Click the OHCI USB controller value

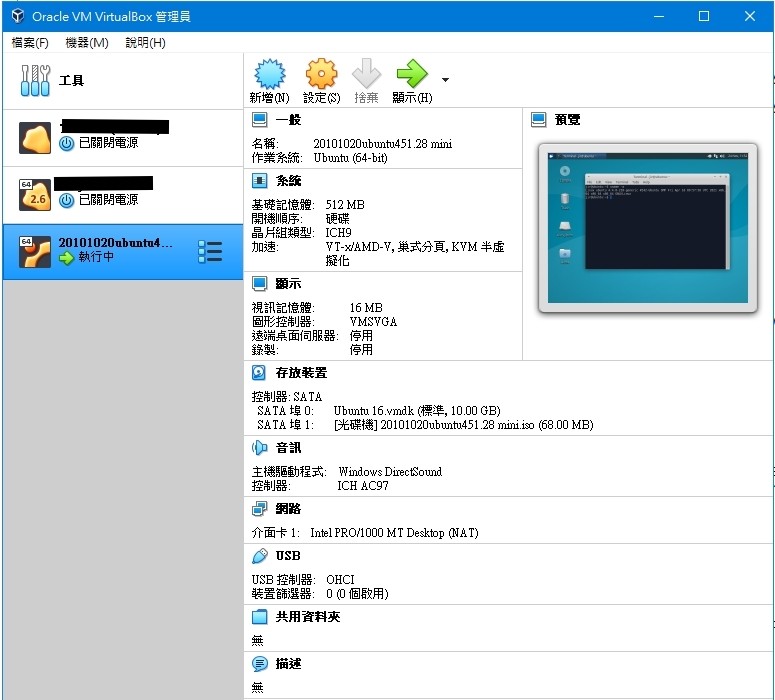[340, 579]
